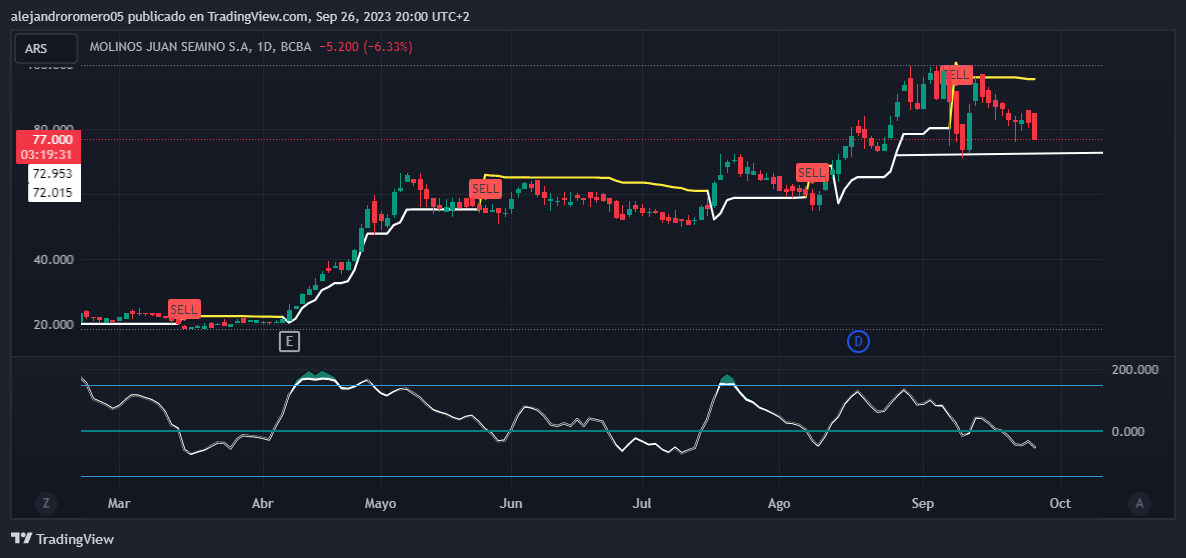1186x558 pixels.
Task: Click the Mayo label on time axis
Action: click(x=381, y=504)
